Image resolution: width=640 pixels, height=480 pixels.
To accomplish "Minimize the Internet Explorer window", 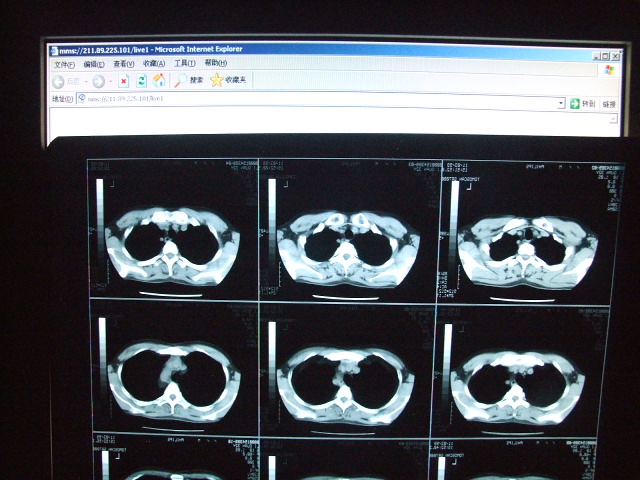I will (x=596, y=56).
